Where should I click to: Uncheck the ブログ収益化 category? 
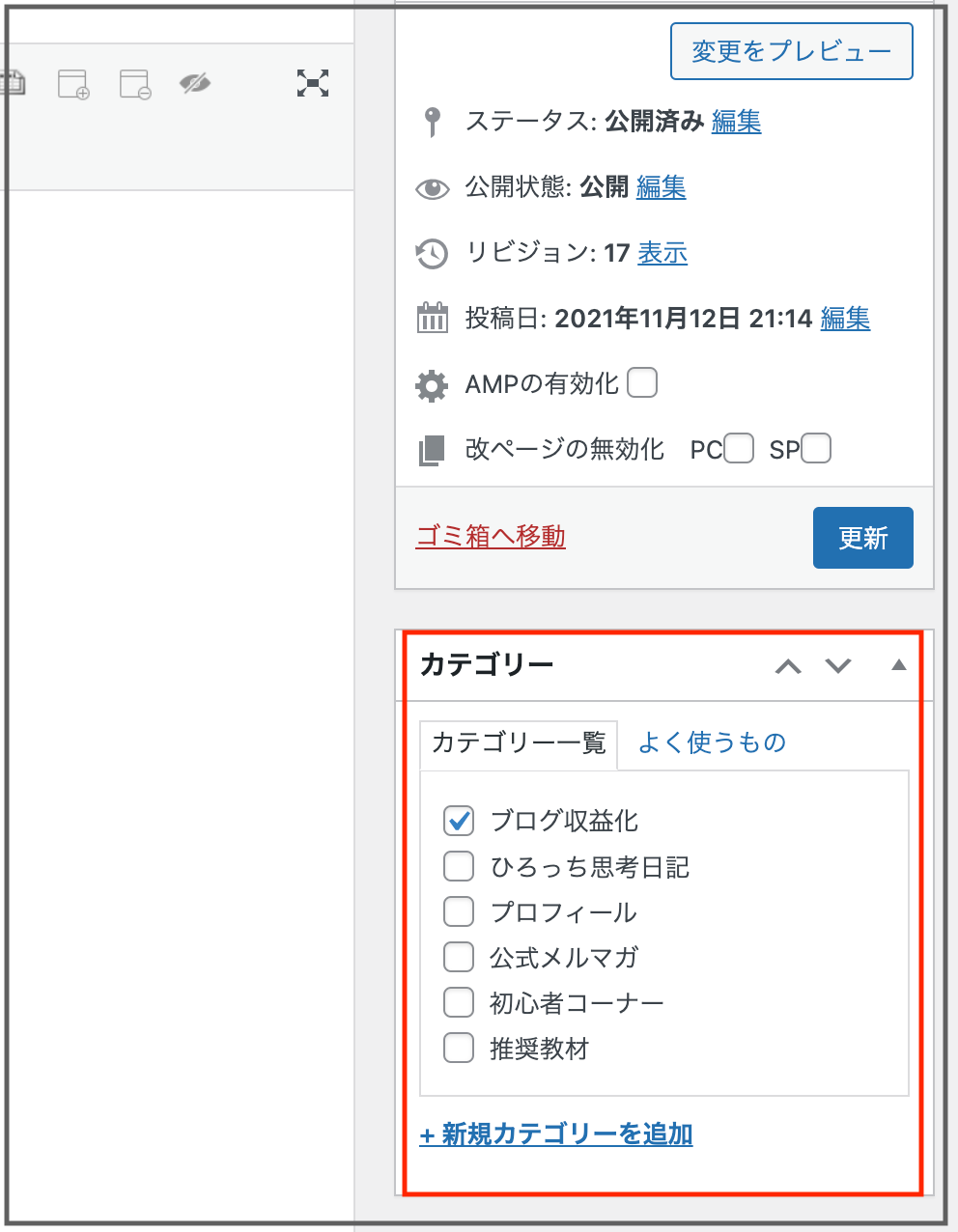459,821
